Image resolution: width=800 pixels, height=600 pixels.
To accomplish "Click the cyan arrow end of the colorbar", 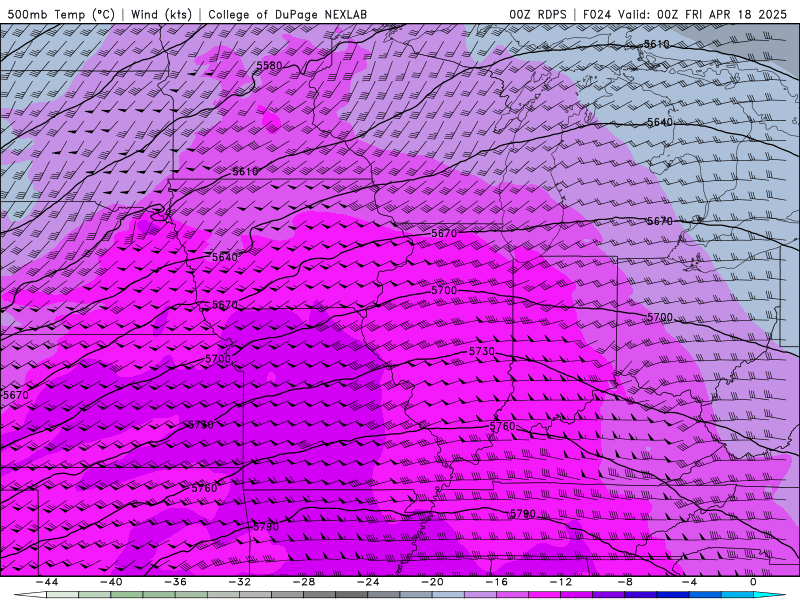I will pos(769,595).
